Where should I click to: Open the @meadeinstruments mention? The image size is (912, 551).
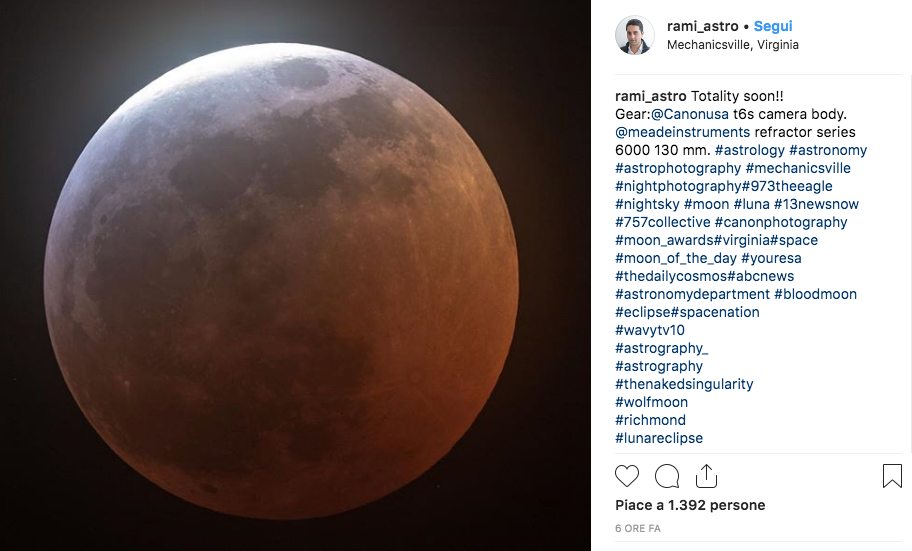click(682, 132)
